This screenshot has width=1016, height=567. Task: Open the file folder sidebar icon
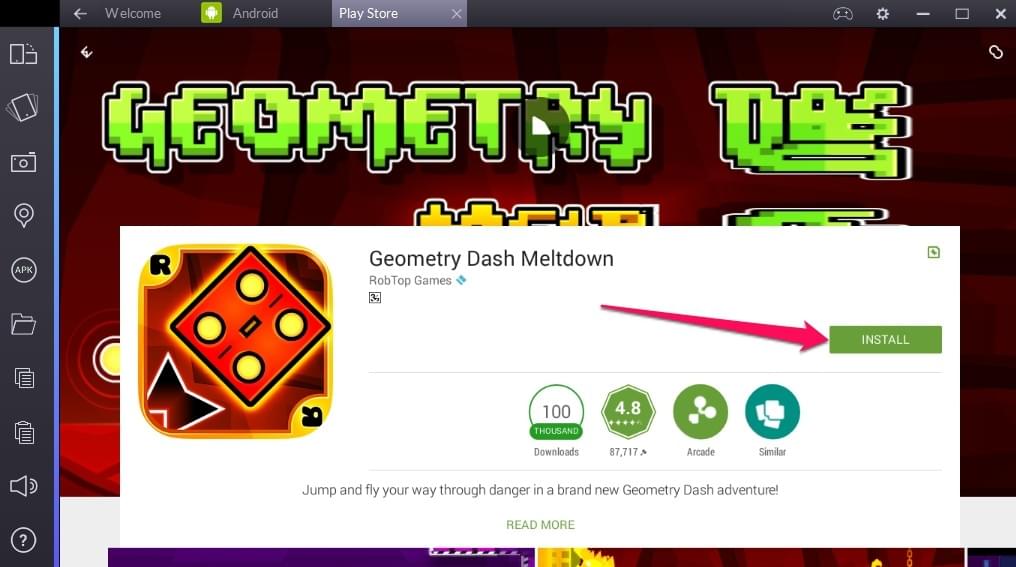(23, 323)
